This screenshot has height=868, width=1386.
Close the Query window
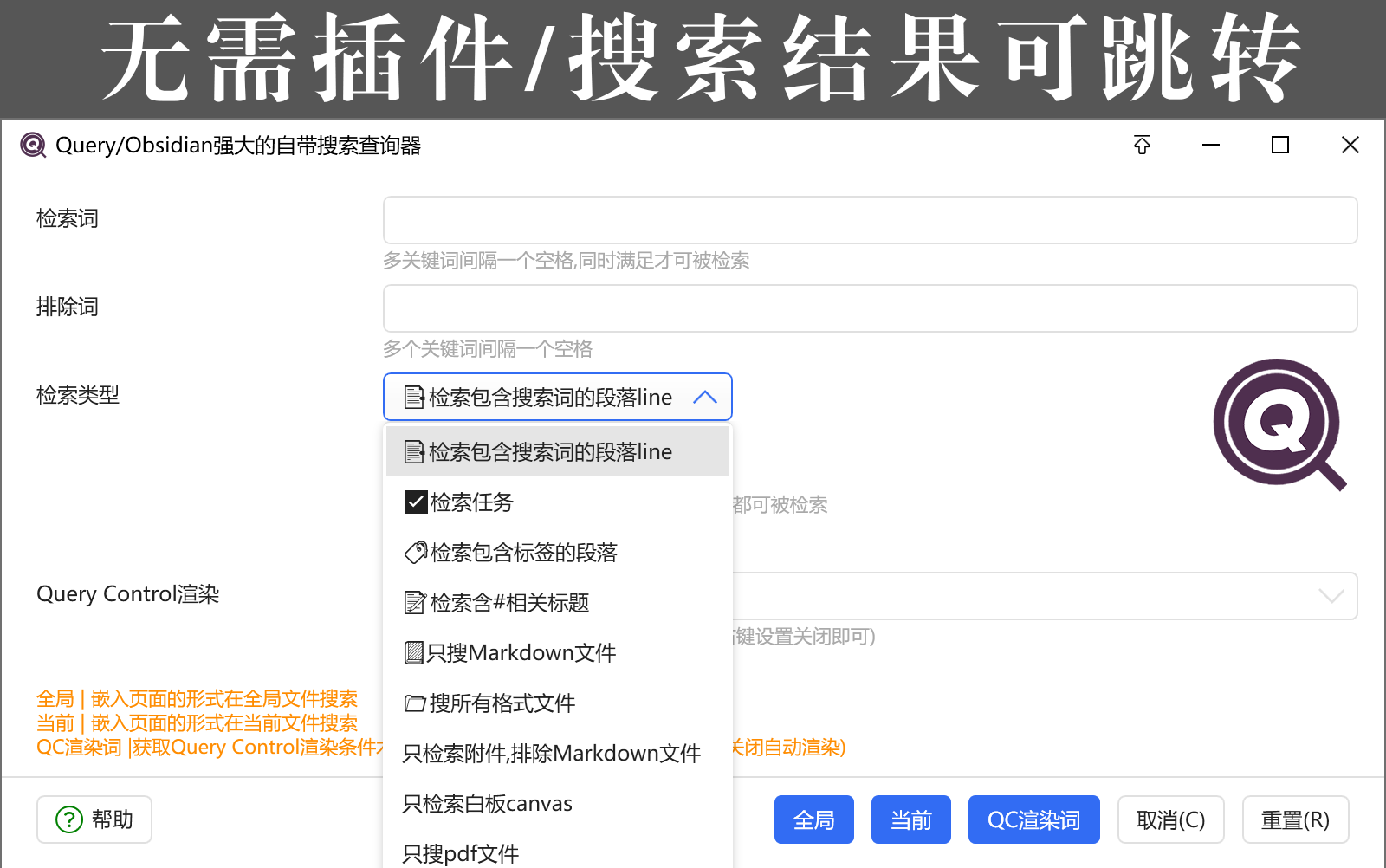coord(1350,145)
